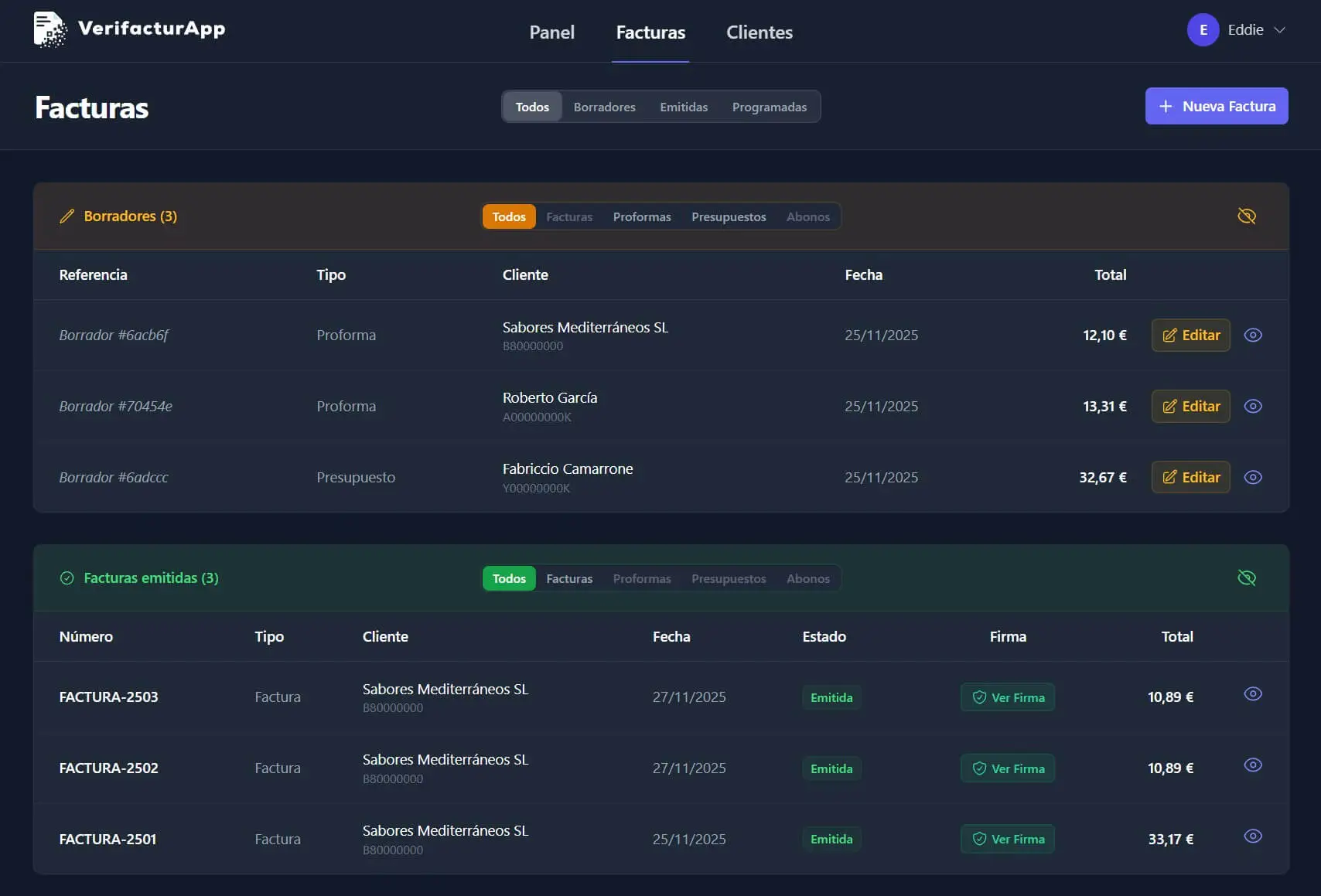
Task: Open Ver Firma for FACTURA-2501
Action: click(1008, 840)
